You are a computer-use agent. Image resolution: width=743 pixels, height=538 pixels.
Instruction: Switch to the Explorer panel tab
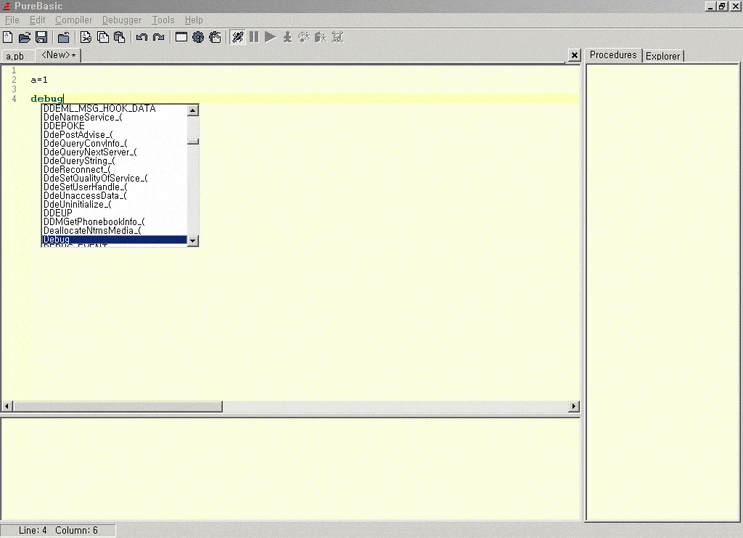tap(662, 56)
